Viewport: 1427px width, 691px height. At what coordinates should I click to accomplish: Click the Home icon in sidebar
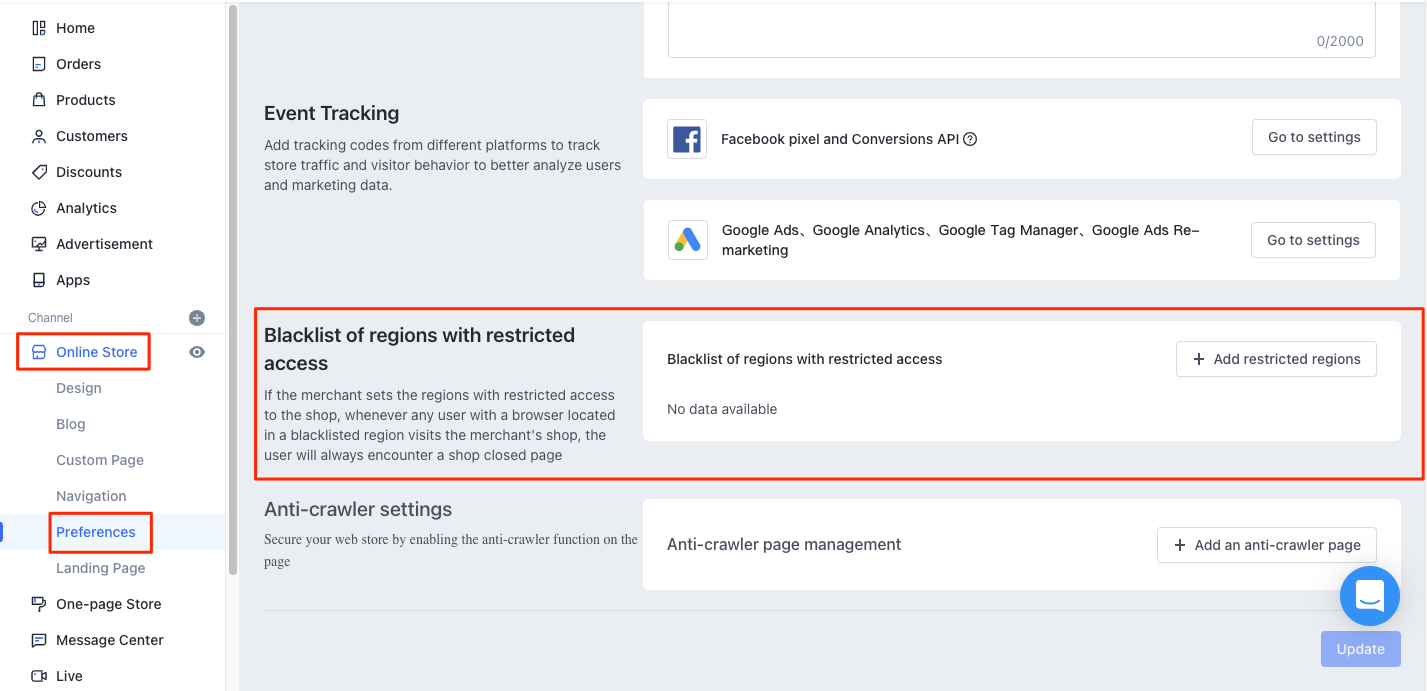coord(39,28)
